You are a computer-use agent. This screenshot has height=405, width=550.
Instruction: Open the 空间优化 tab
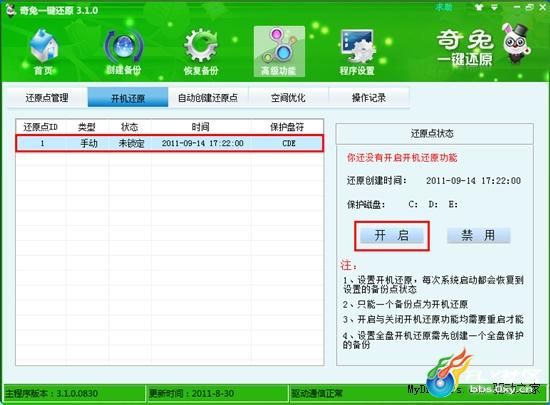coord(288,97)
